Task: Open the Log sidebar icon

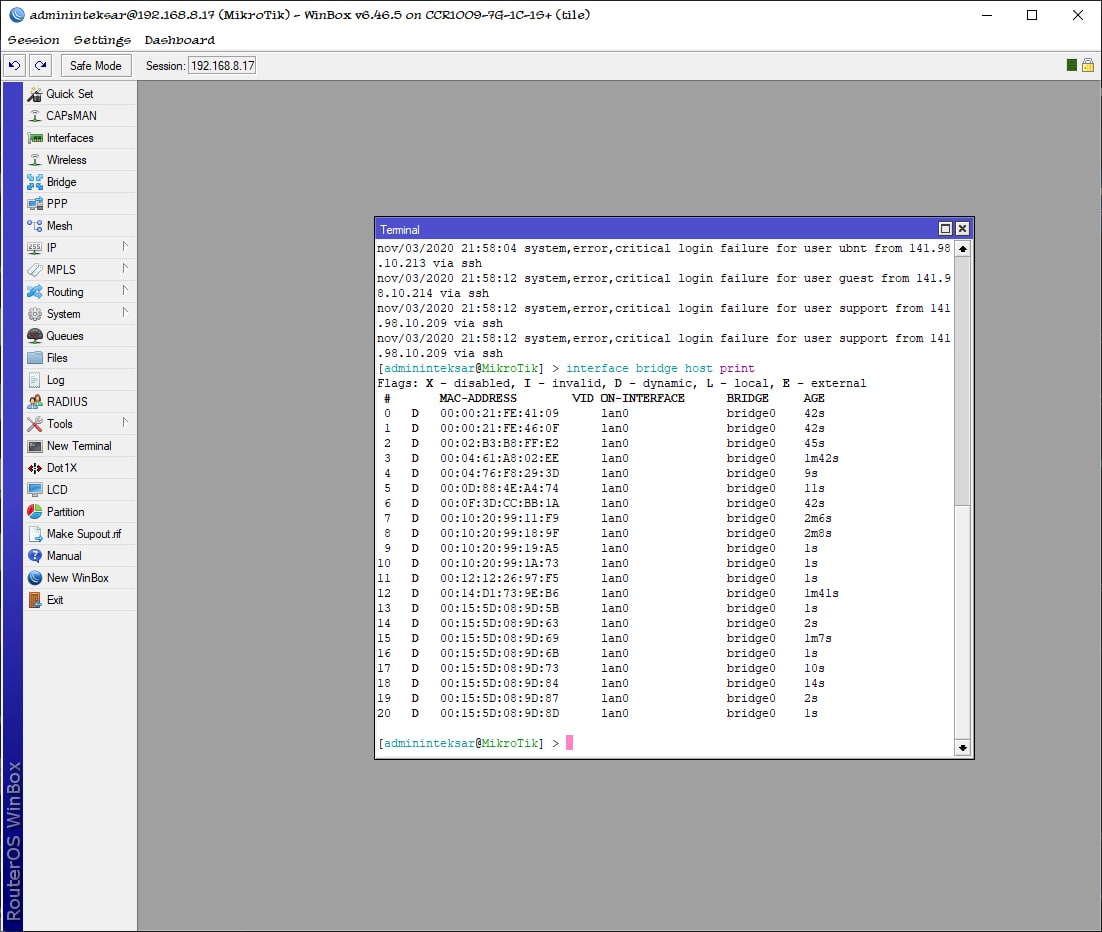Action: click(34, 380)
